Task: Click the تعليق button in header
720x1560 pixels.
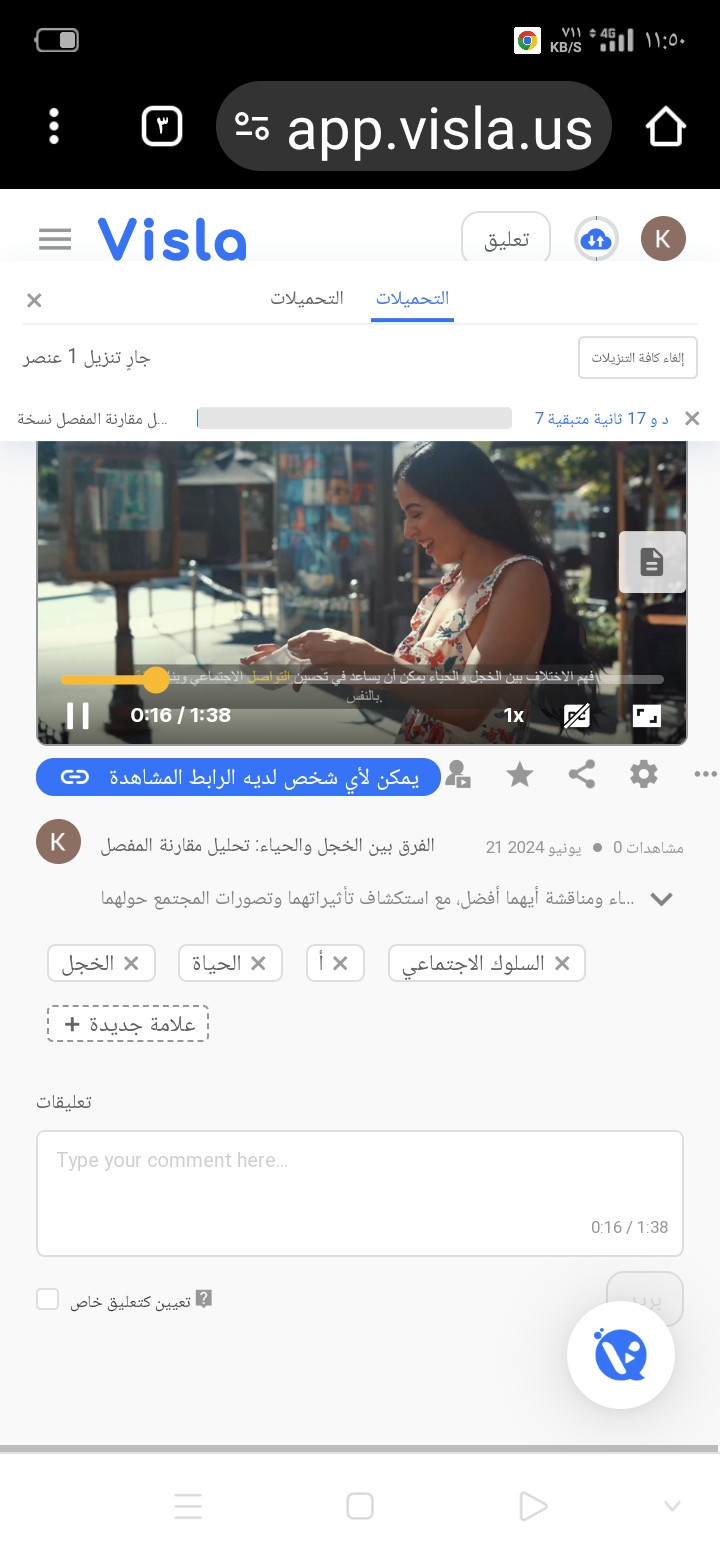Action: click(506, 240)
